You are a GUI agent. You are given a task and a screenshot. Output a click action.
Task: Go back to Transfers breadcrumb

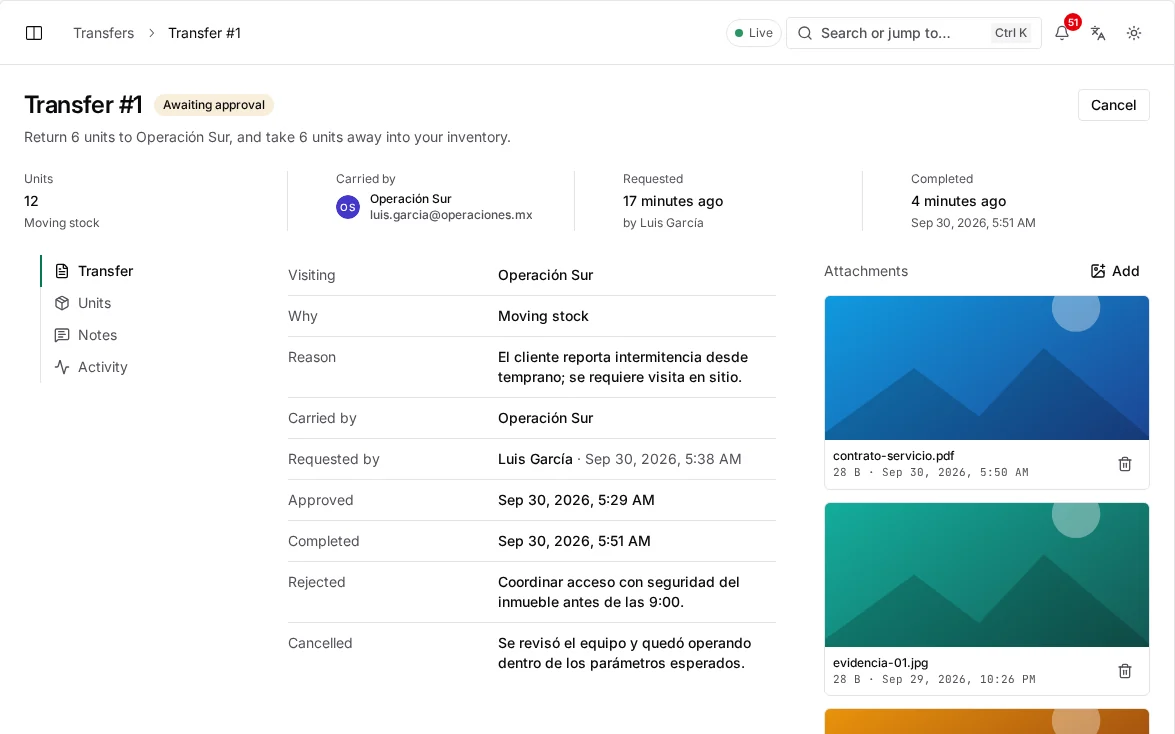click(x=103, y=33)
